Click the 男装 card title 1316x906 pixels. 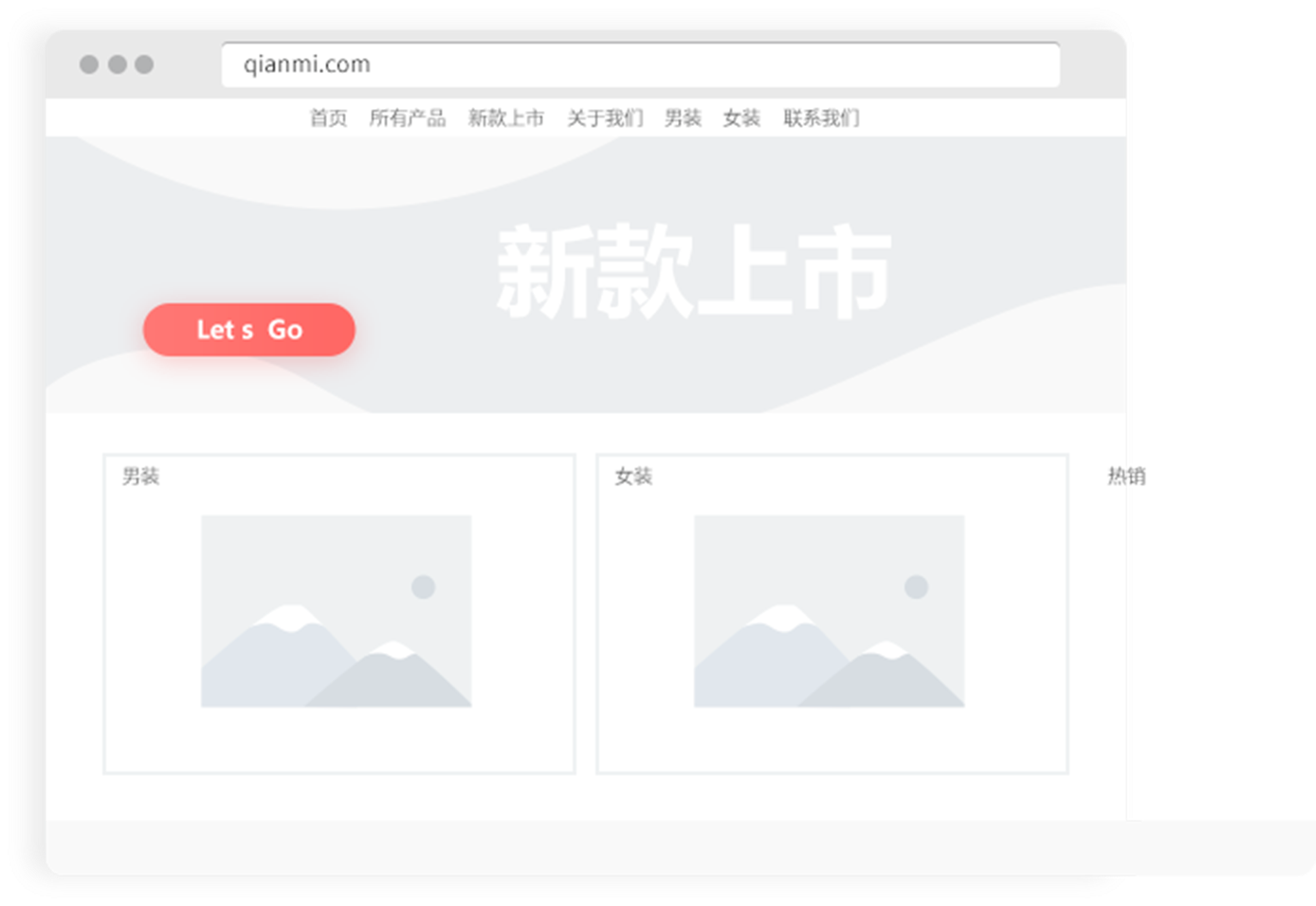(x=140, y=476)
